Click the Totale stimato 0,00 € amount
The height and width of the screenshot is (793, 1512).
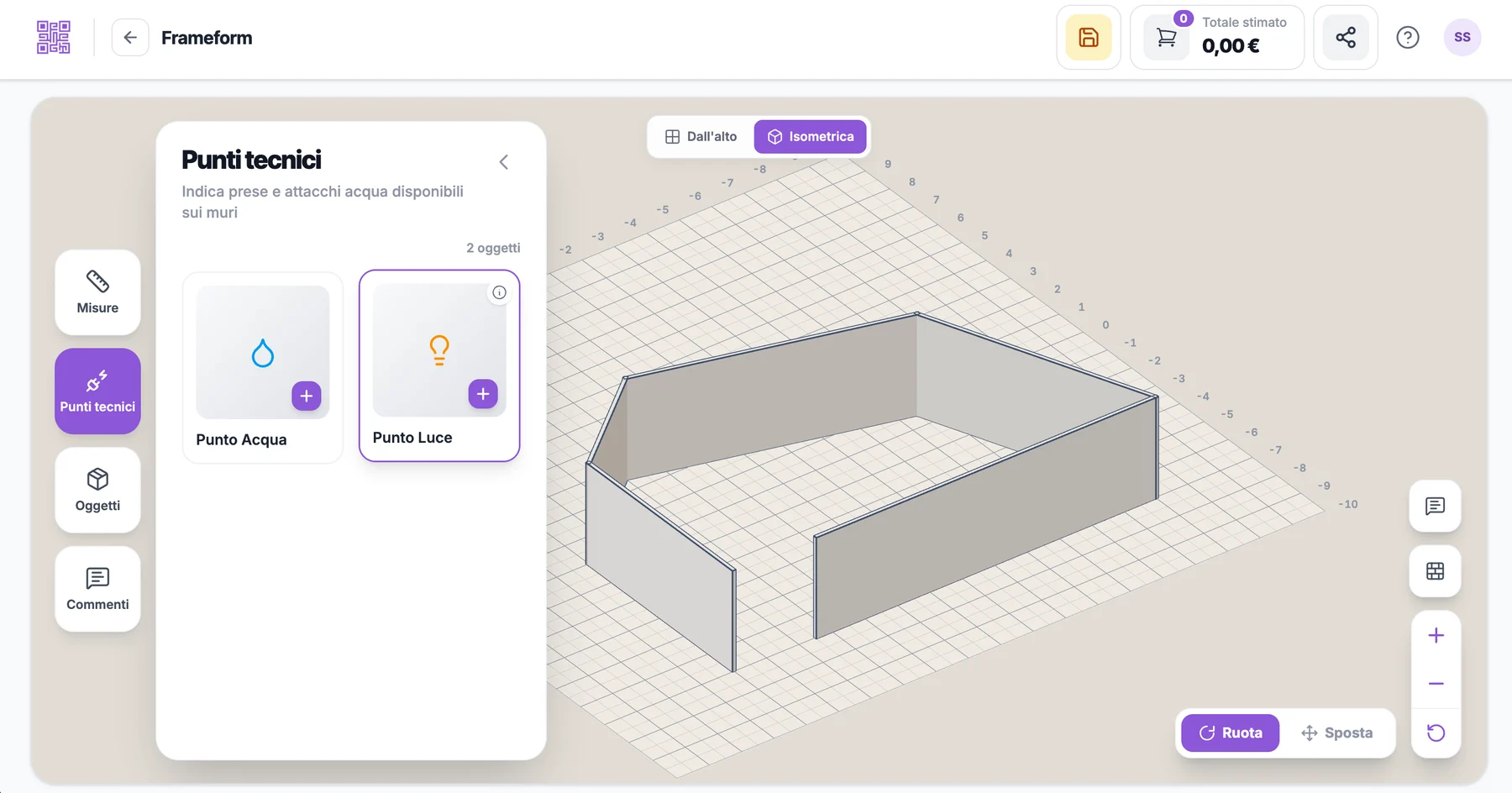click(1231, 46)
